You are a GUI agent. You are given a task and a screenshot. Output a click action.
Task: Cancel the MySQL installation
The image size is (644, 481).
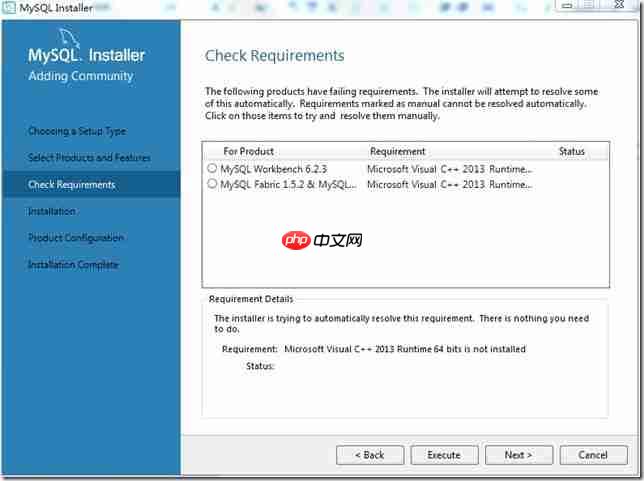593,455
